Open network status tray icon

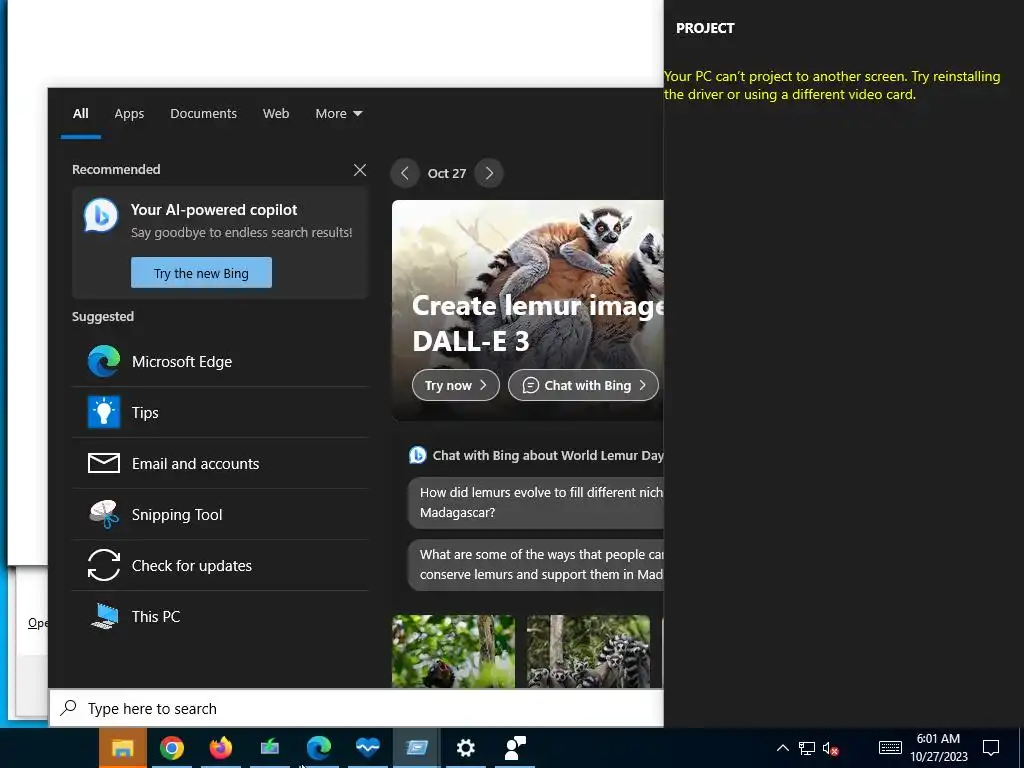pos(807,748)
